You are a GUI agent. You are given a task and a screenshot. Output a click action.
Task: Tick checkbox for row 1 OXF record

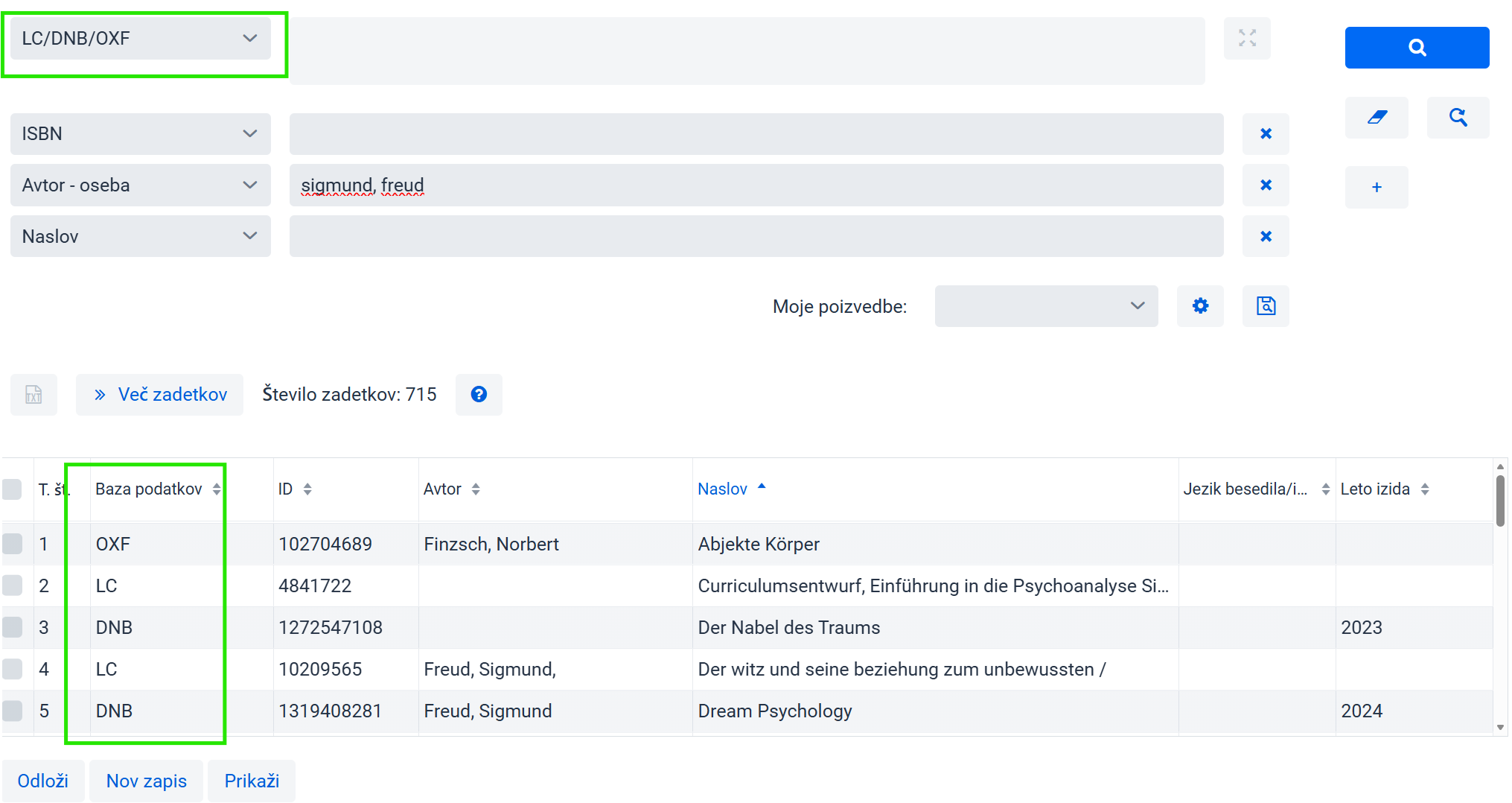tap(13, 544)
